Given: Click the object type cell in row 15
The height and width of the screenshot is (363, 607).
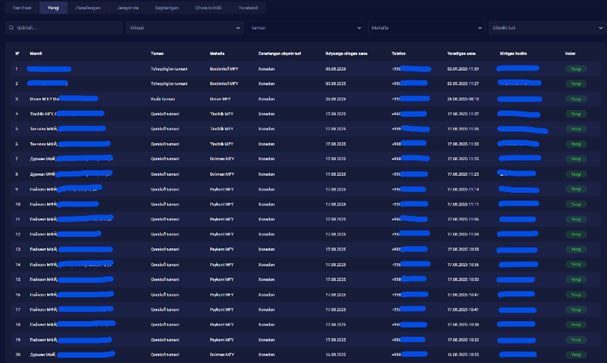Looking at the screenshot, I should (x=267, y=279).
